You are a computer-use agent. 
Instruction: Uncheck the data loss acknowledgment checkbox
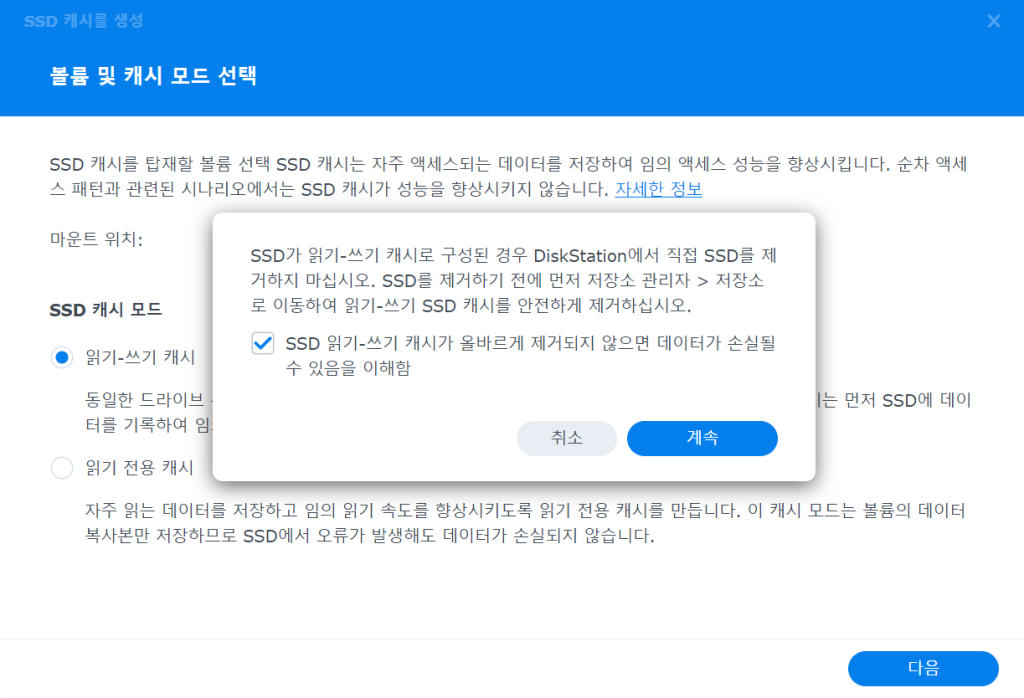[263, 344]
